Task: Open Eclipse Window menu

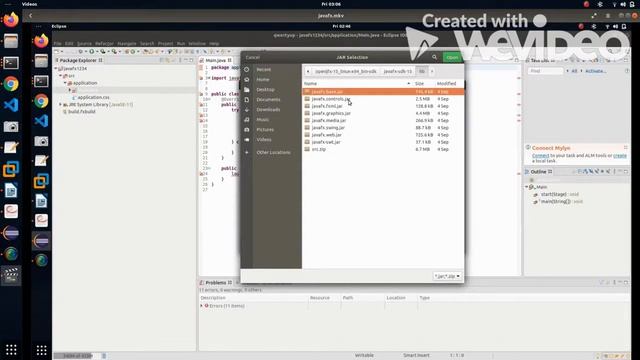Action: point(197,43)
